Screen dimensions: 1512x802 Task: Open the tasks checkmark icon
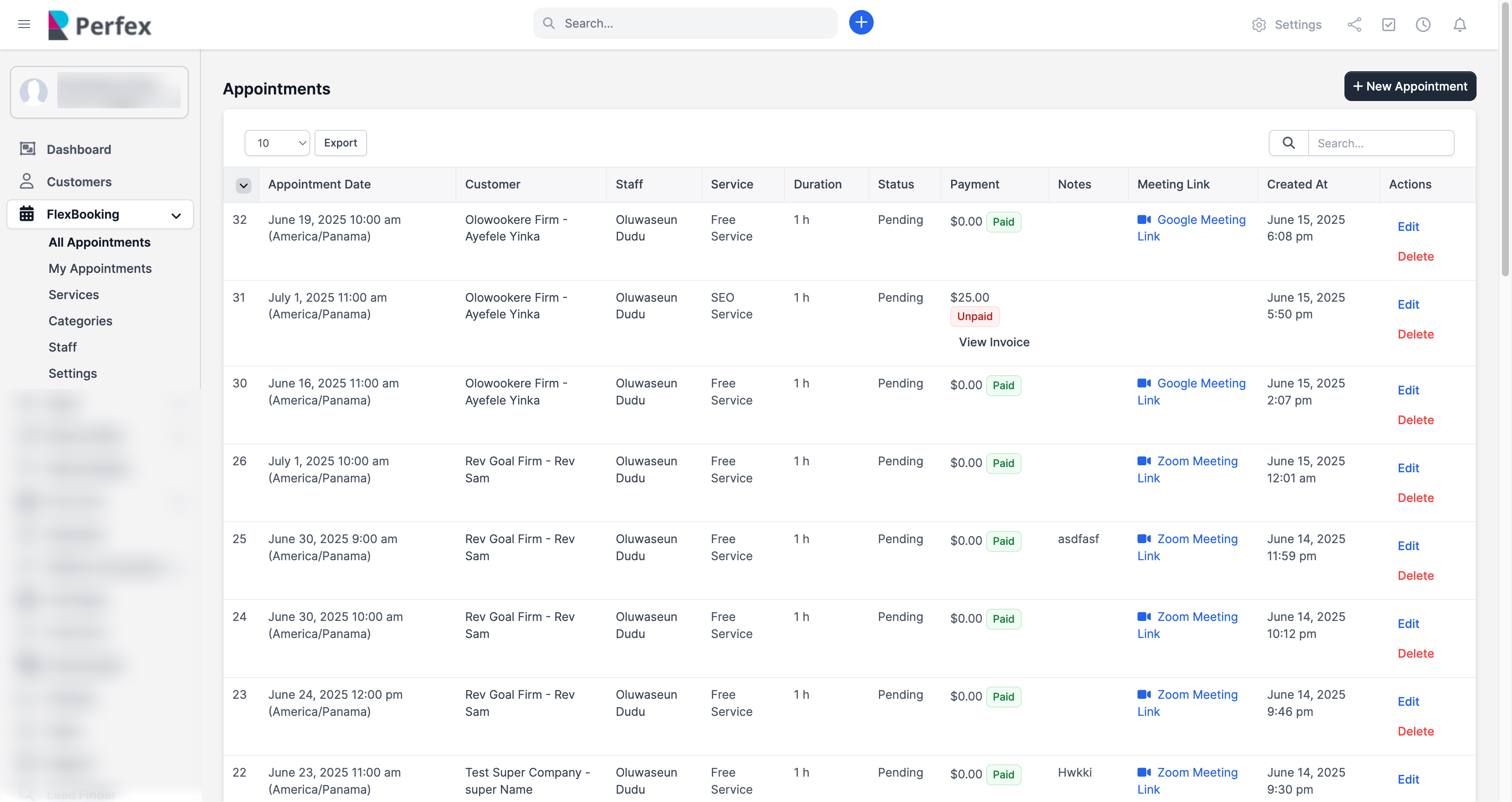[1388, 24]
